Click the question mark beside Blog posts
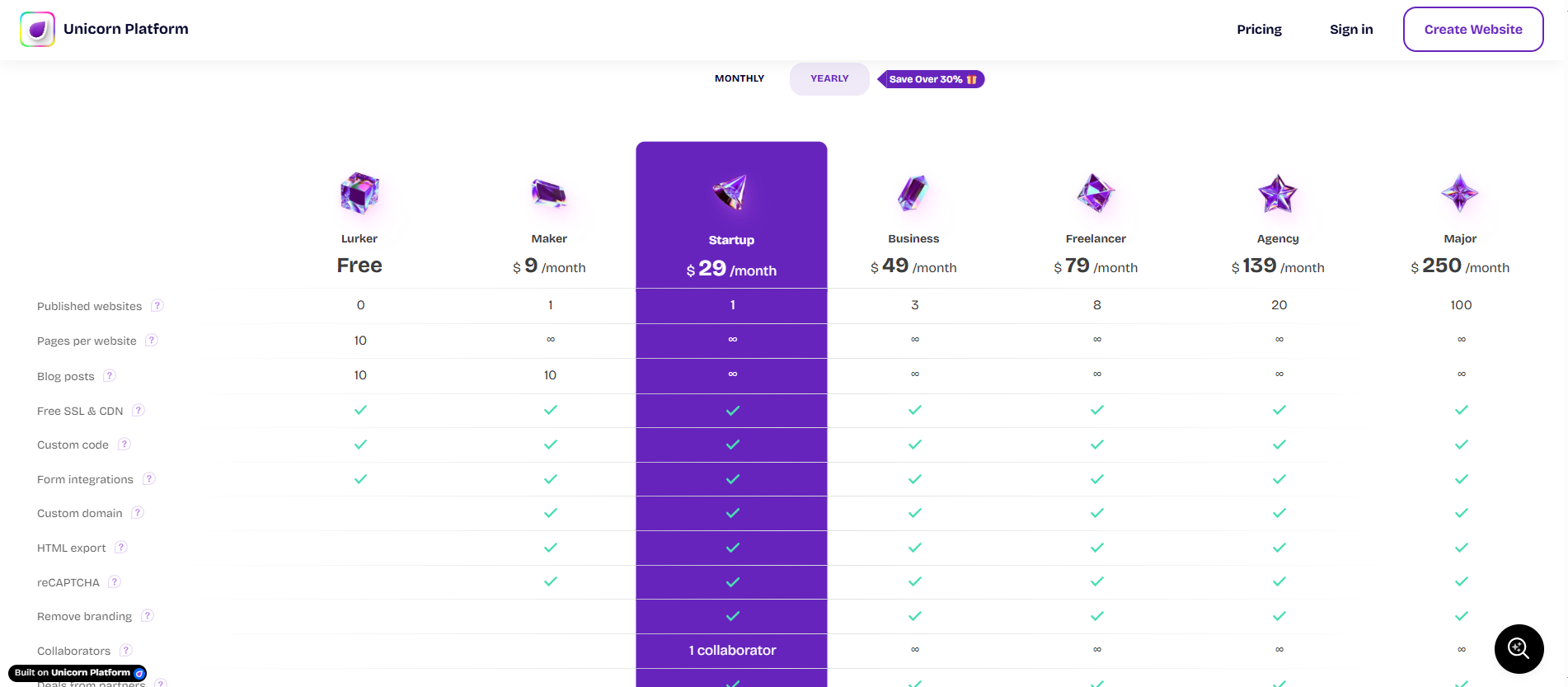The width and height of the screenshot is (1568, 687). [110, 375]
